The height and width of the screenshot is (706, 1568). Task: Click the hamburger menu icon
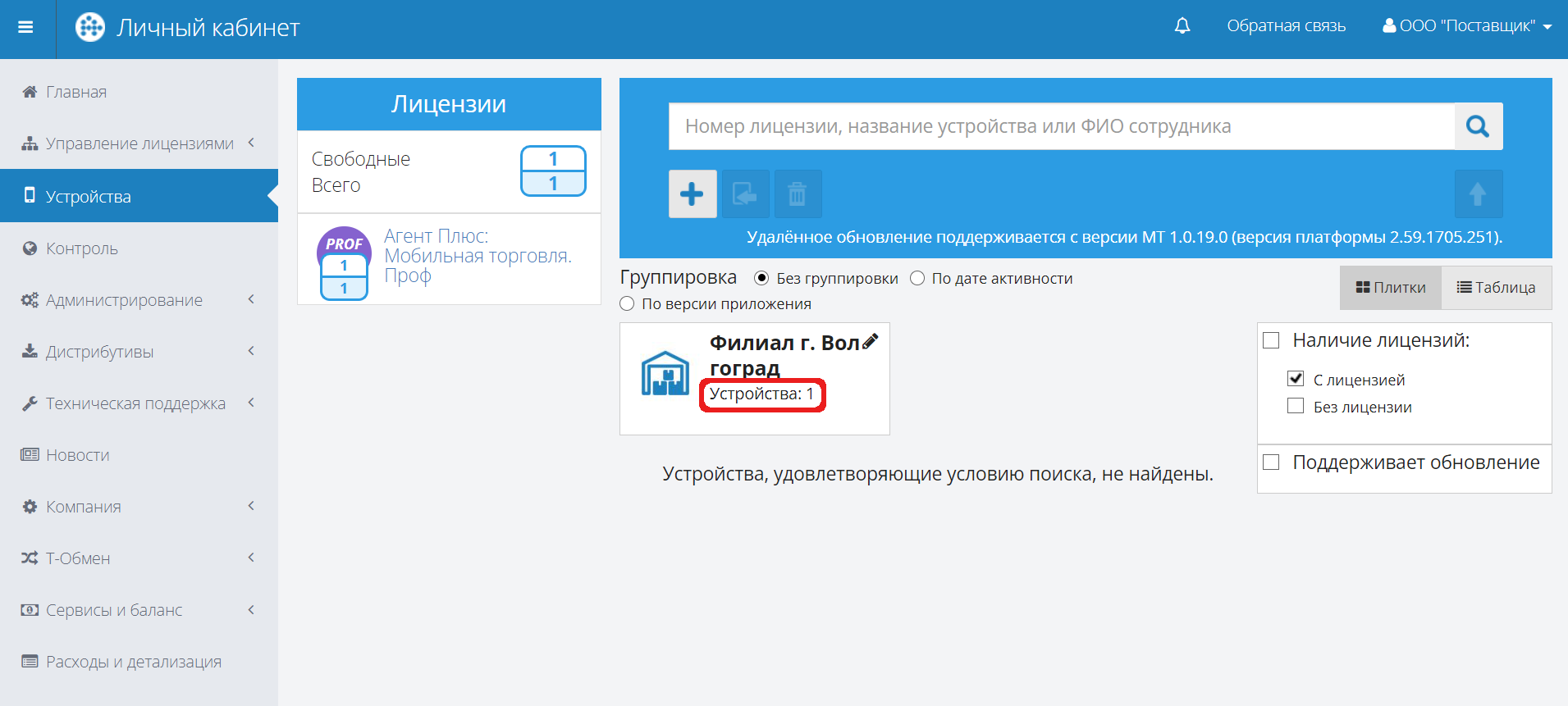pyautogui.click(x=25, y=27)
